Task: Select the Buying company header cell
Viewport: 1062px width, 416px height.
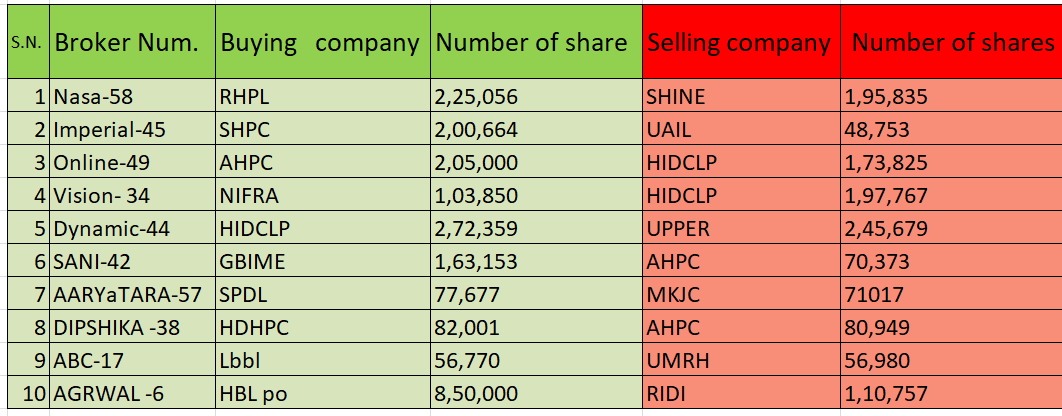Action: coord(323,41)
